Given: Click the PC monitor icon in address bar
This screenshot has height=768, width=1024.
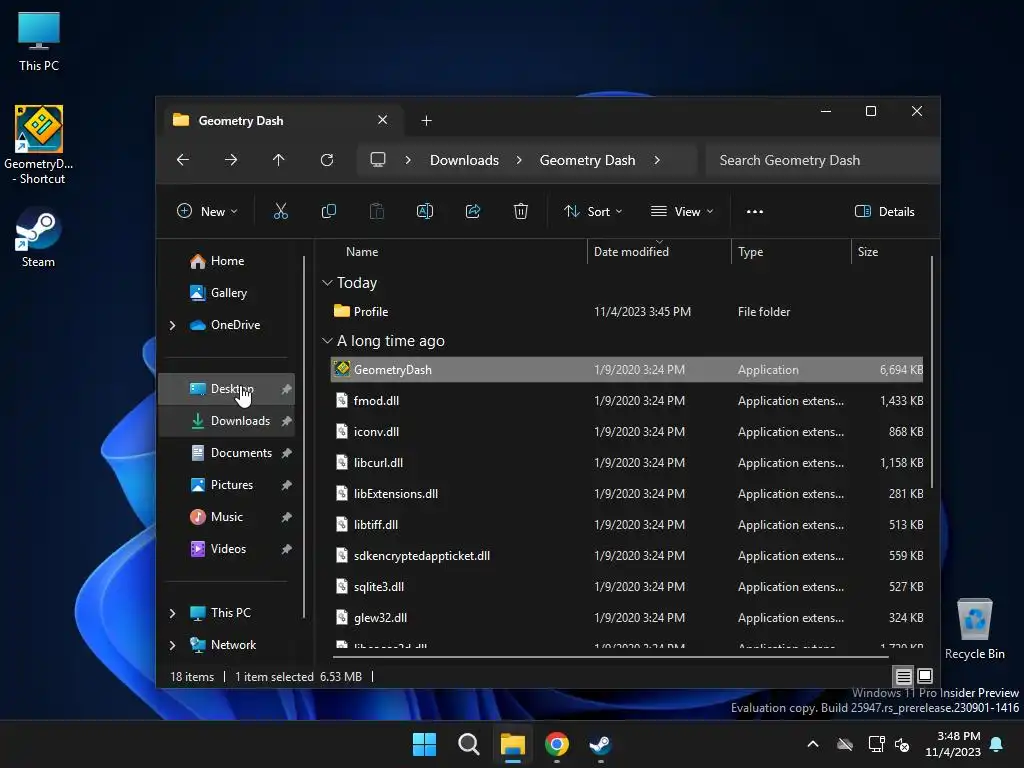Looking at the screenshot, I should pos(378,160).
